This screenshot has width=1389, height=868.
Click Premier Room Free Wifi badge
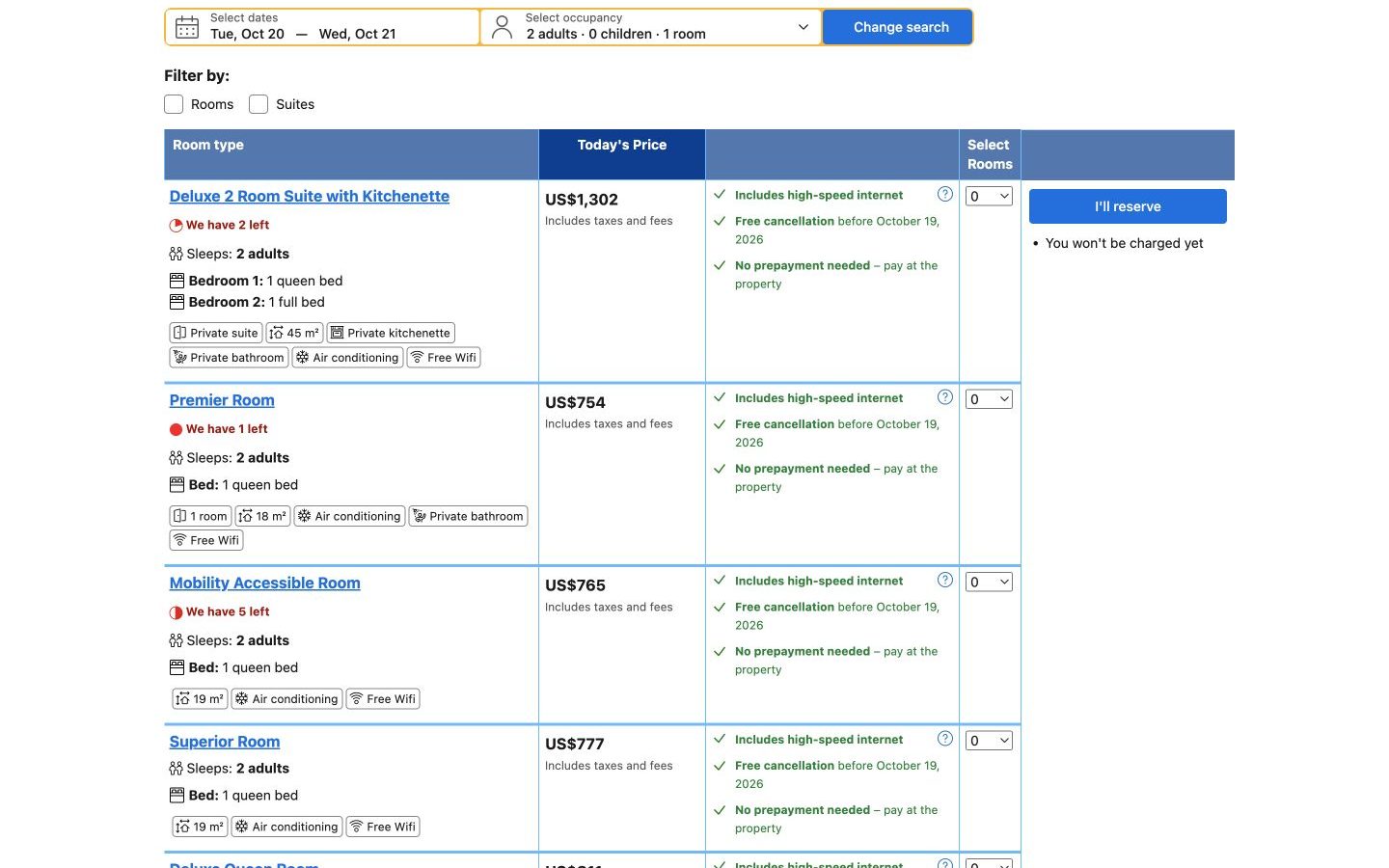[x=206, y=540]
